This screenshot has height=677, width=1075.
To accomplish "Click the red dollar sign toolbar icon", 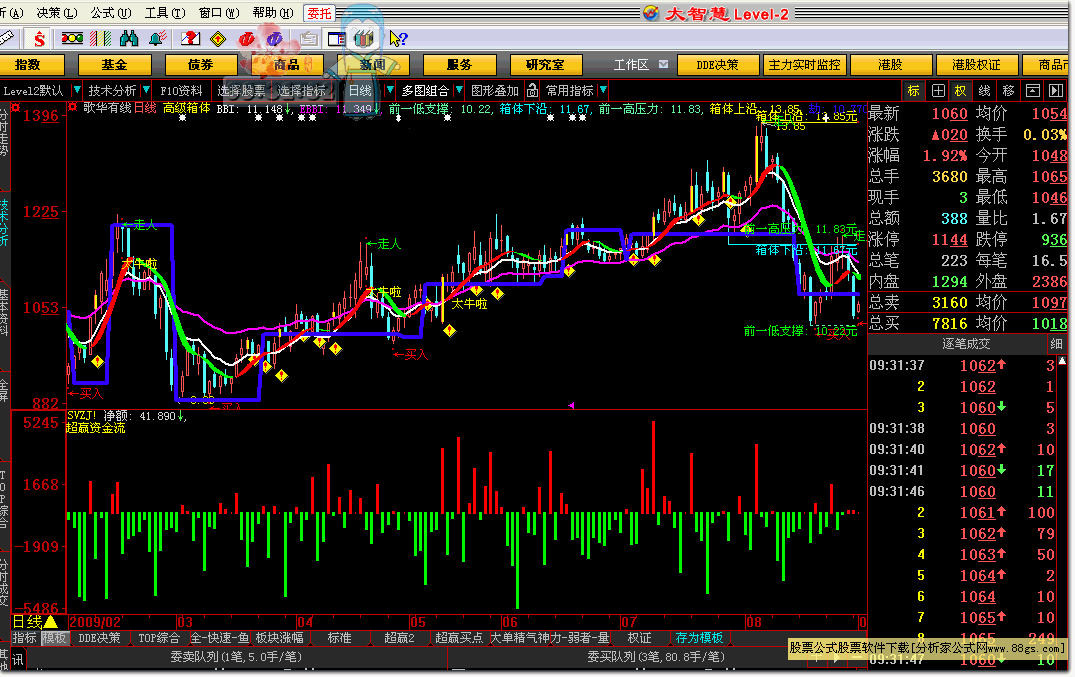I will coord(39,39).
